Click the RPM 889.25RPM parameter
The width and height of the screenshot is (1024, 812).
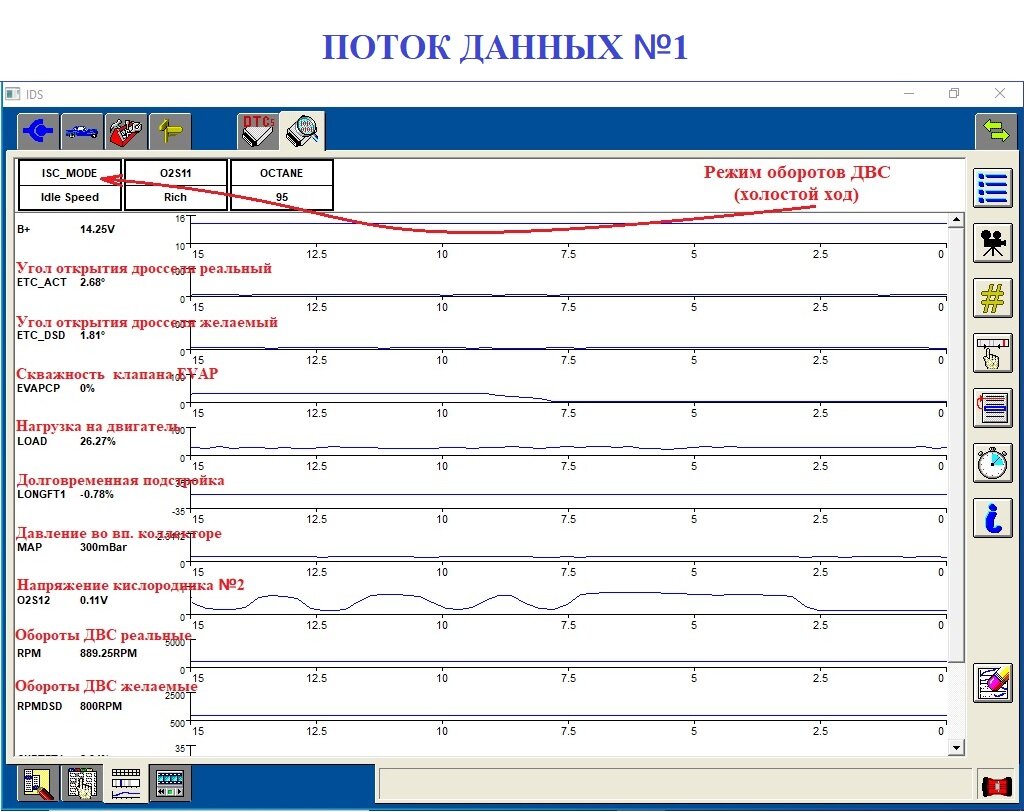(77, 653)
